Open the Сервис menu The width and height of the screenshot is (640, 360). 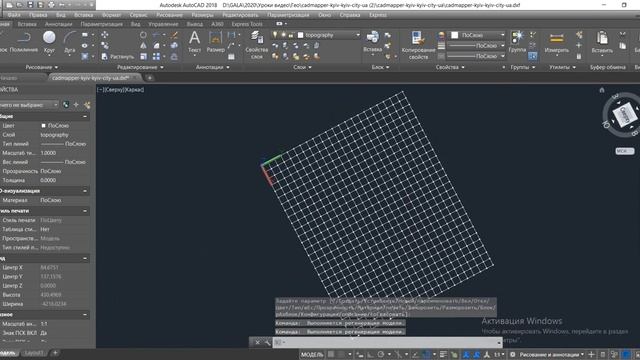coord(138,15)
